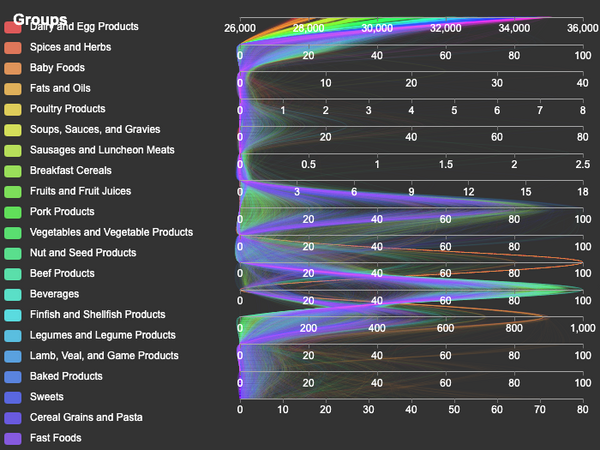600x450 pixels.
Task: Click the Baby Foods orange swatch
Action: coord(13,68)
